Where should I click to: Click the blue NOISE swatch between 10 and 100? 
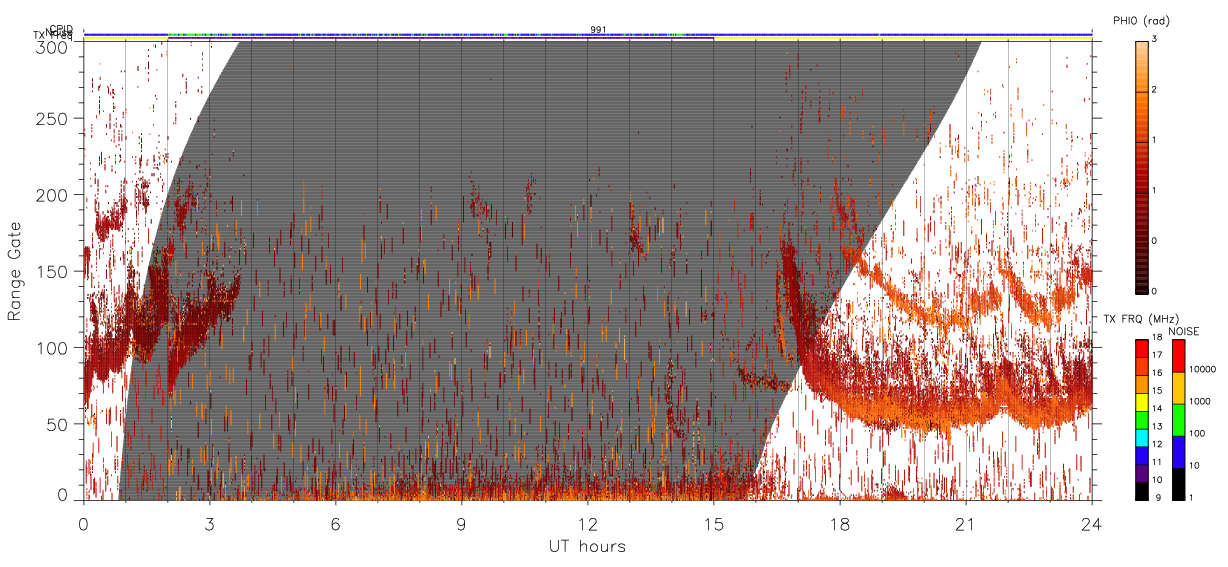click(1180, 452)
